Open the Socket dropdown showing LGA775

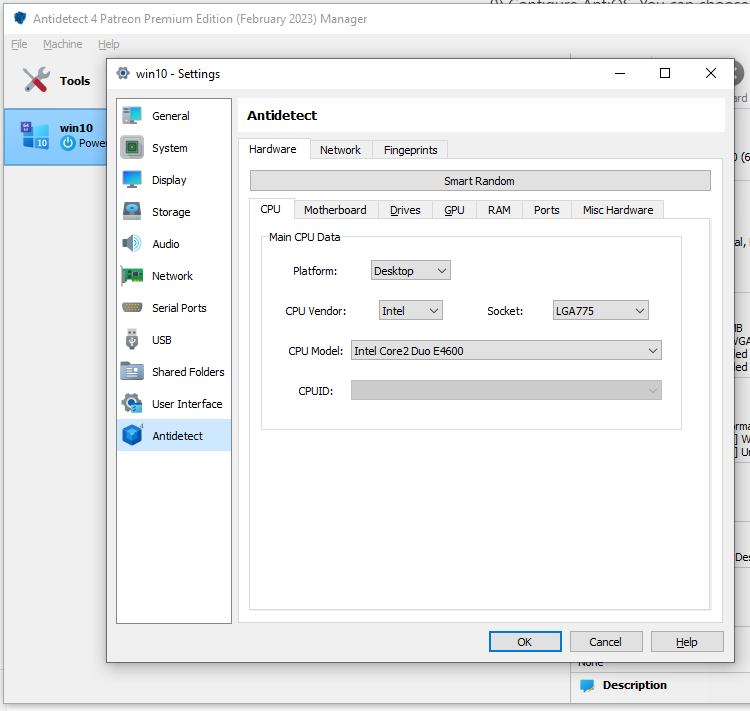(x=600, y=311)
